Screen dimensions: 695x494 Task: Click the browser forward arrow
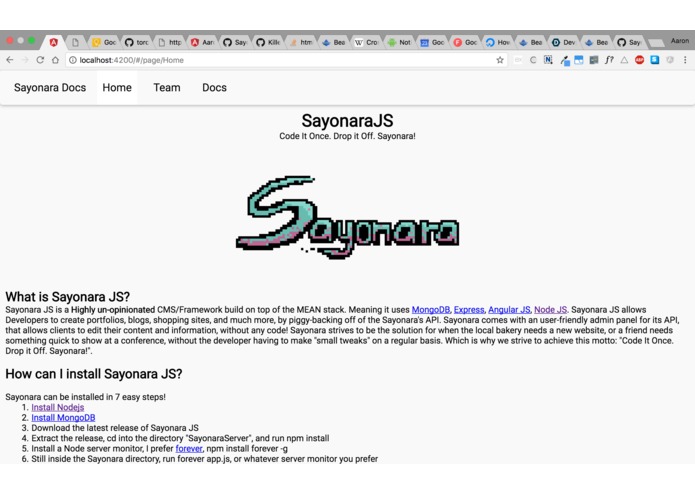[25, 60]
